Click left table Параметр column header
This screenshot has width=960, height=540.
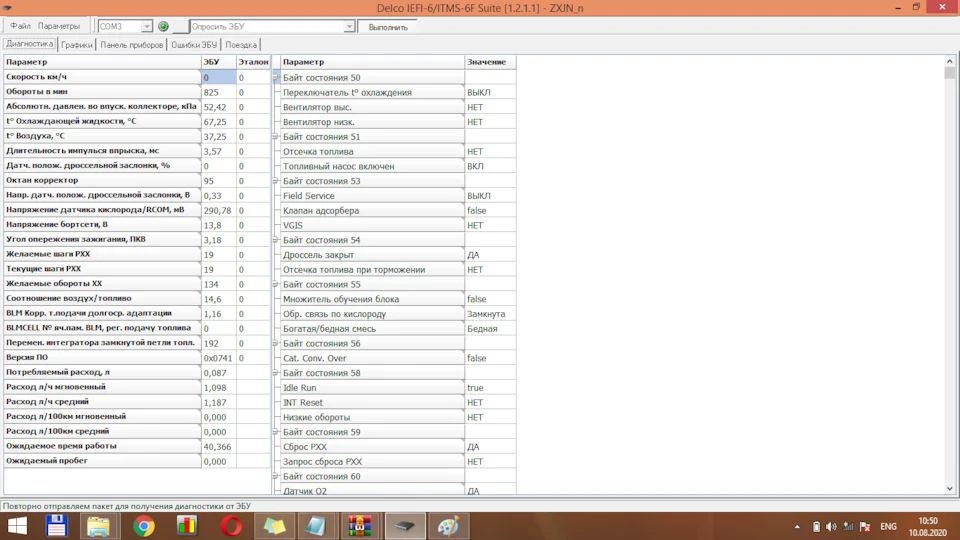pos(102,62)
